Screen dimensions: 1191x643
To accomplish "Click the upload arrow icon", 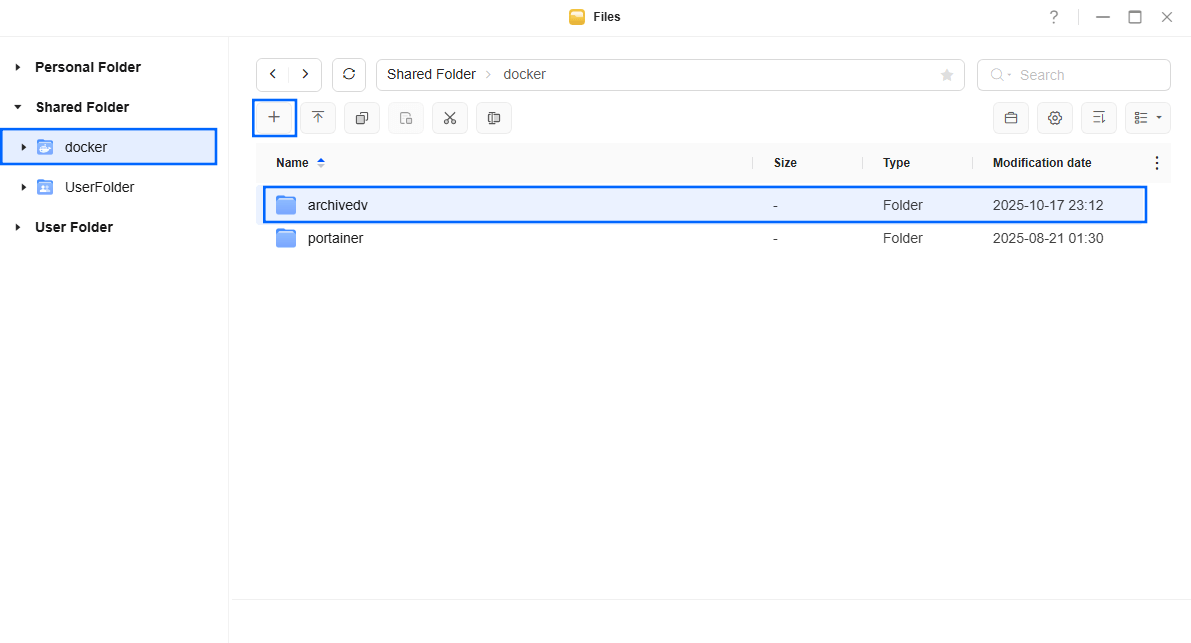I will coord(318,118).
